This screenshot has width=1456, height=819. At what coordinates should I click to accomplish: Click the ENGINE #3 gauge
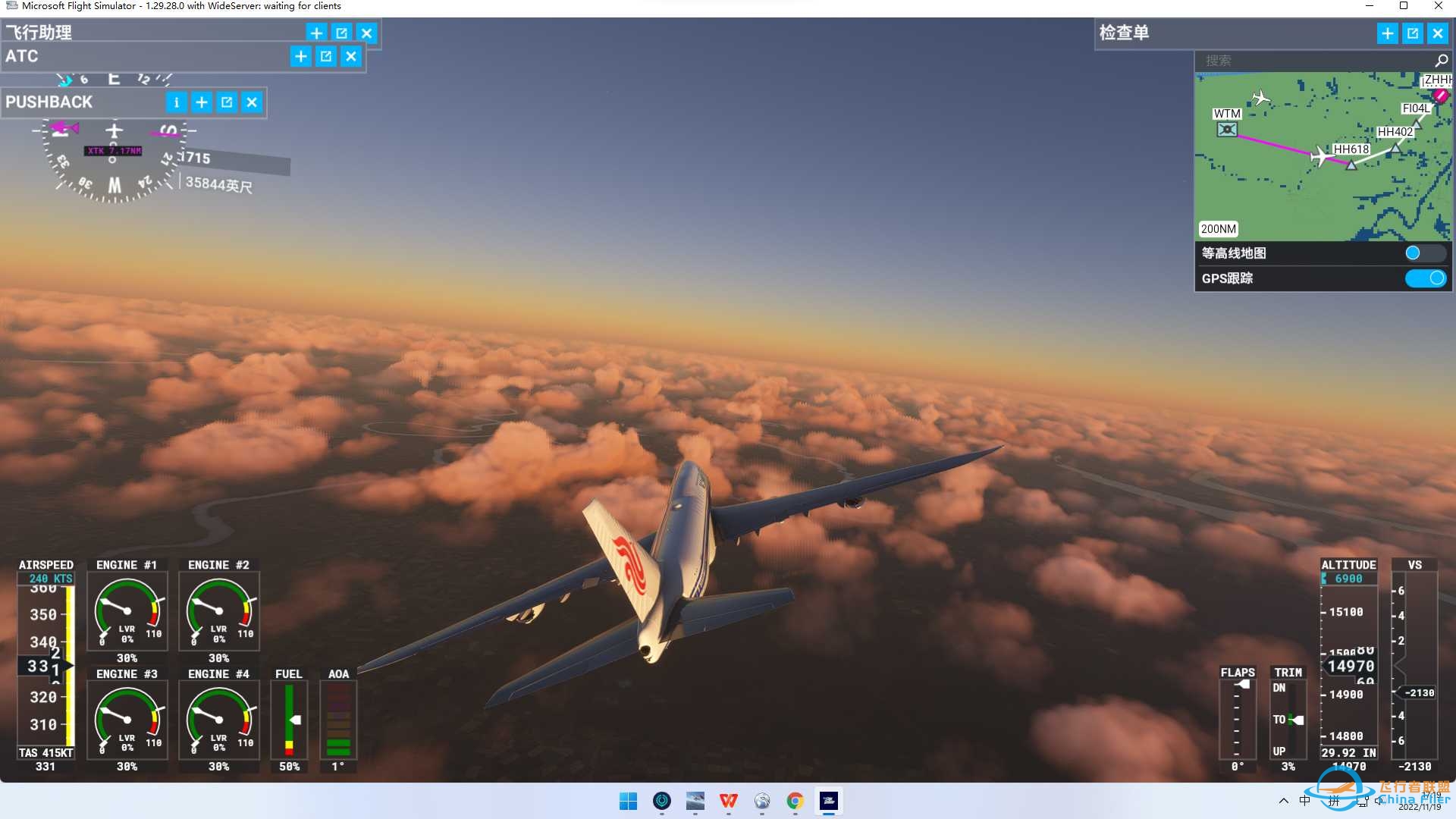(127, 720)
